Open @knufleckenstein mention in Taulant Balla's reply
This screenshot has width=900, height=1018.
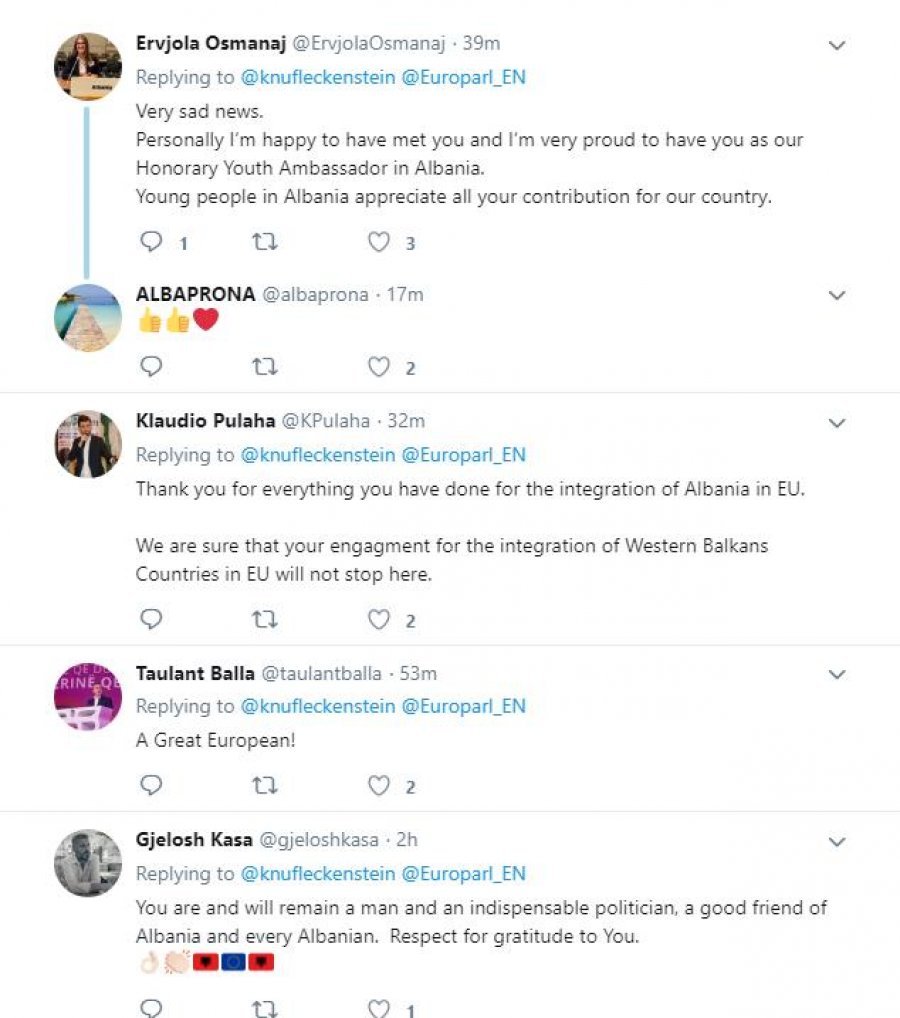coord(317,706)
